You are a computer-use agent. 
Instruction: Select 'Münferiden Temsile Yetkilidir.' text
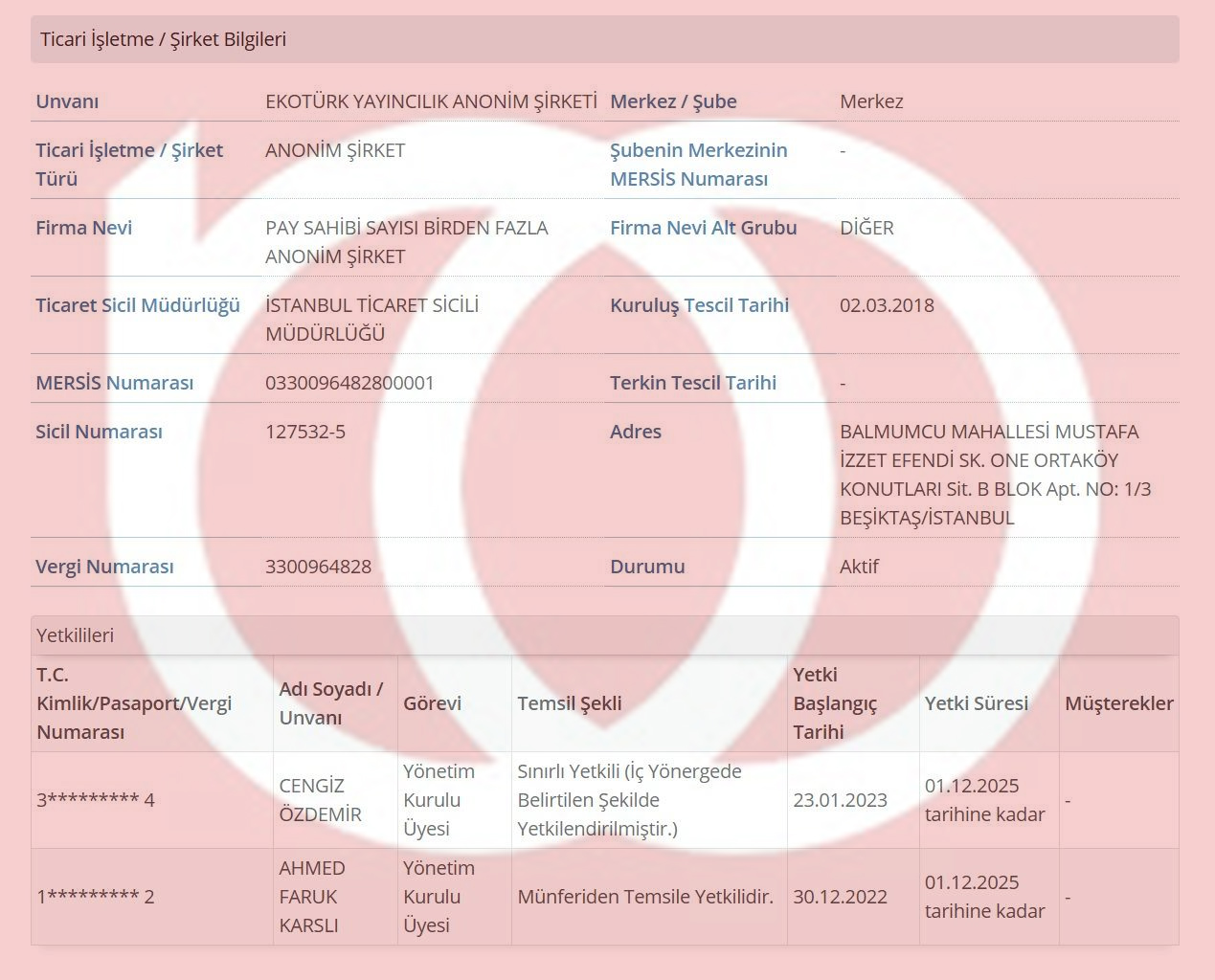pyautogui.click(x=645, y=897)
